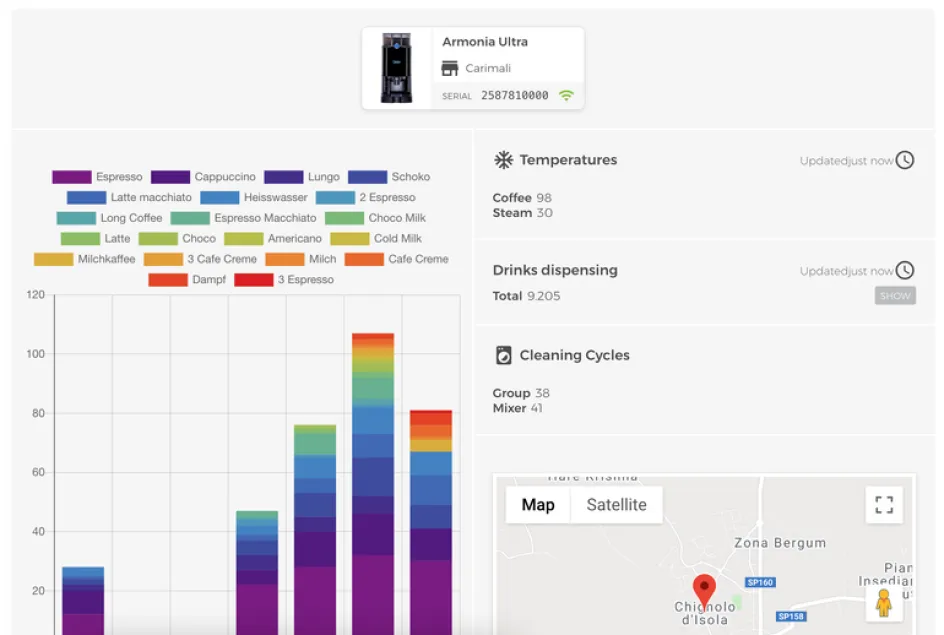Click the Street View pegman icon
Viewport: 944px width, 635px height.
[883, 603]
